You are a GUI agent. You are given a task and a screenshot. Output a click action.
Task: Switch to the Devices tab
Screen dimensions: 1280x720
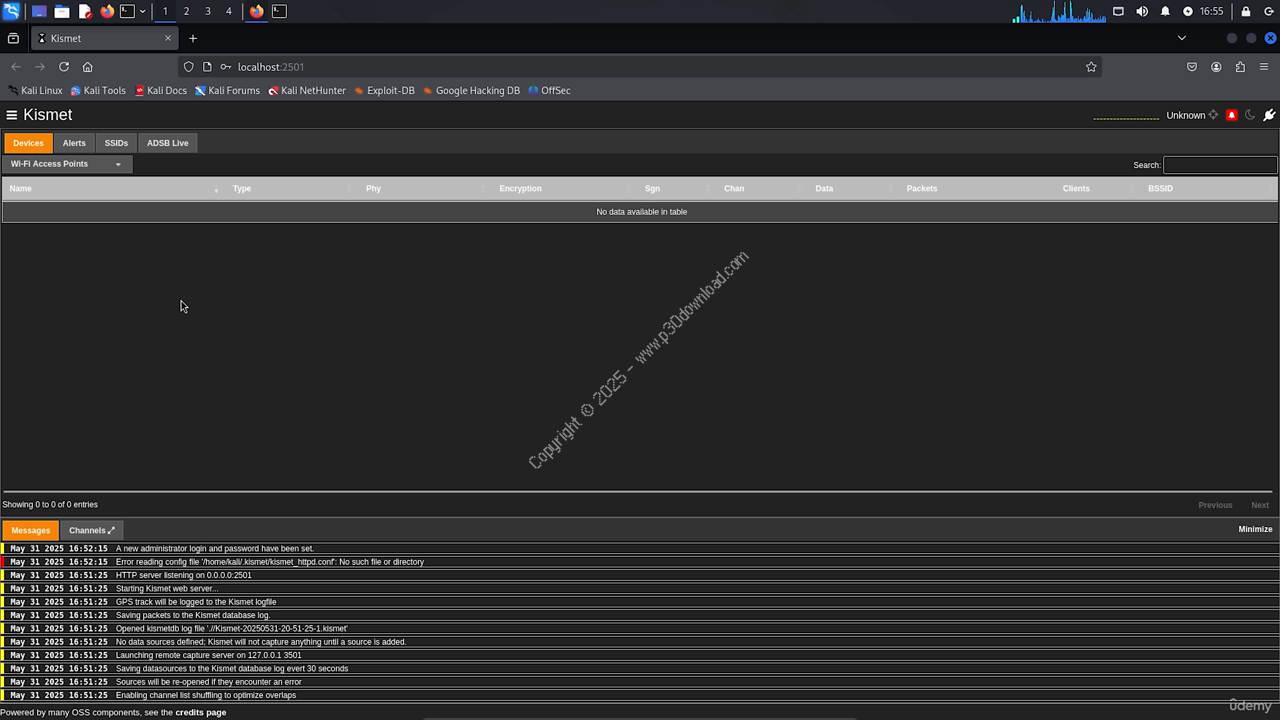[x=28, y=143]
